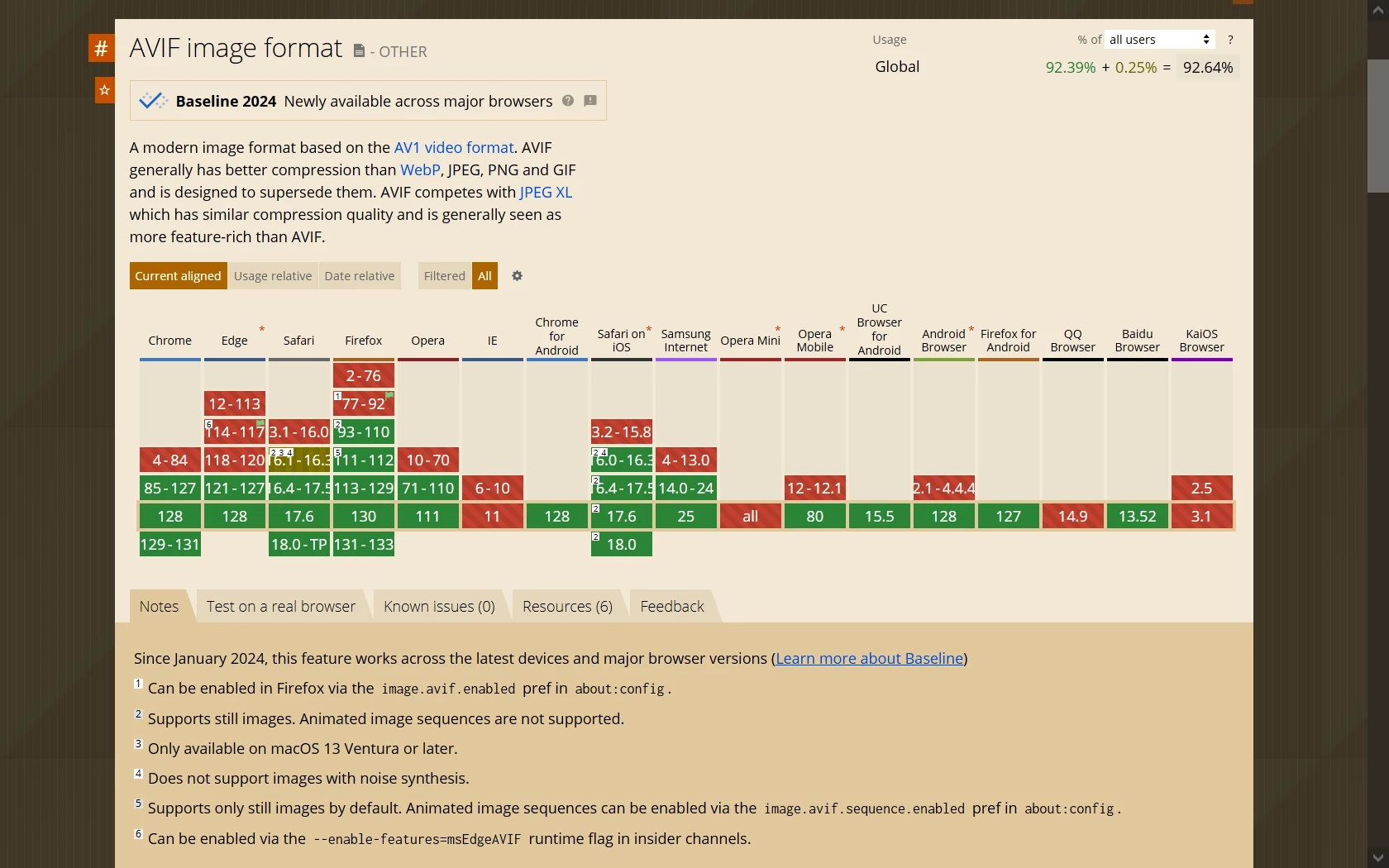Click the Edge column header
The width and height of the screenshot is (1389, 868).
tap(235, 341)
